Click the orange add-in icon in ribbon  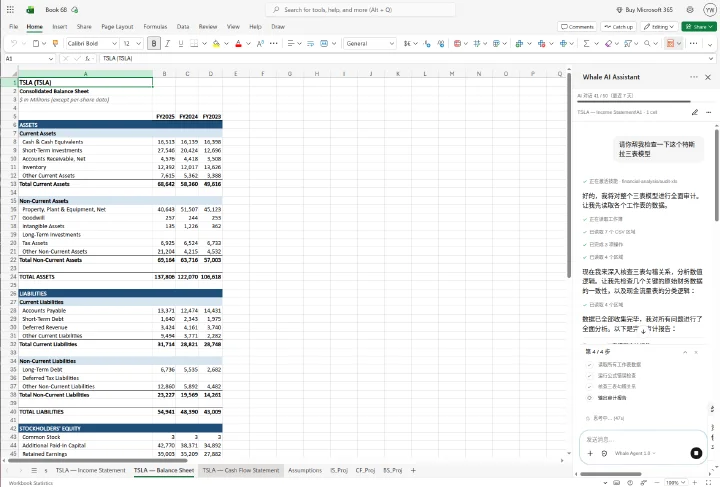pos(670,44)
